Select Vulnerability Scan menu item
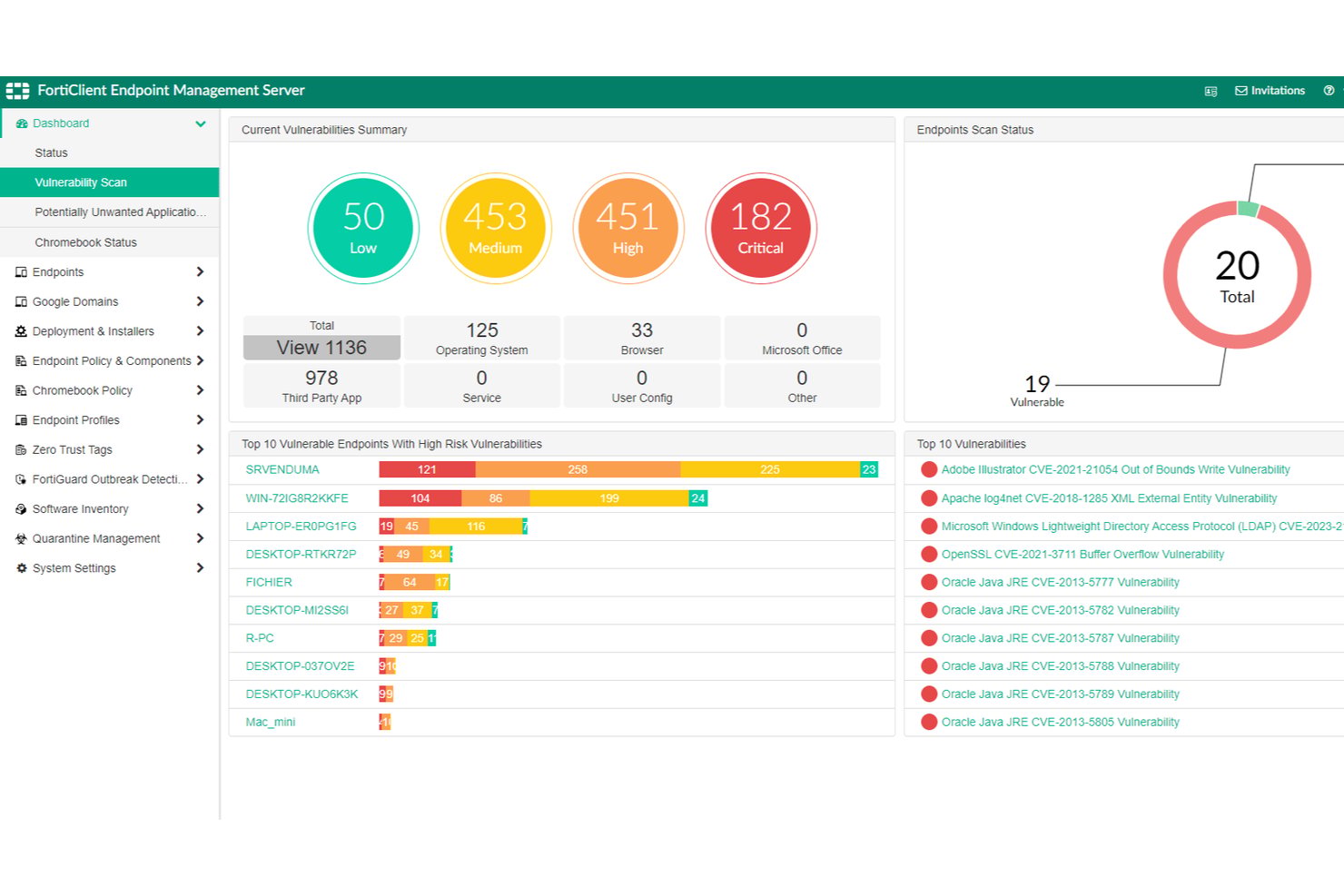The width and height of the screenshot is (1344, 896). tap(110, 182)
